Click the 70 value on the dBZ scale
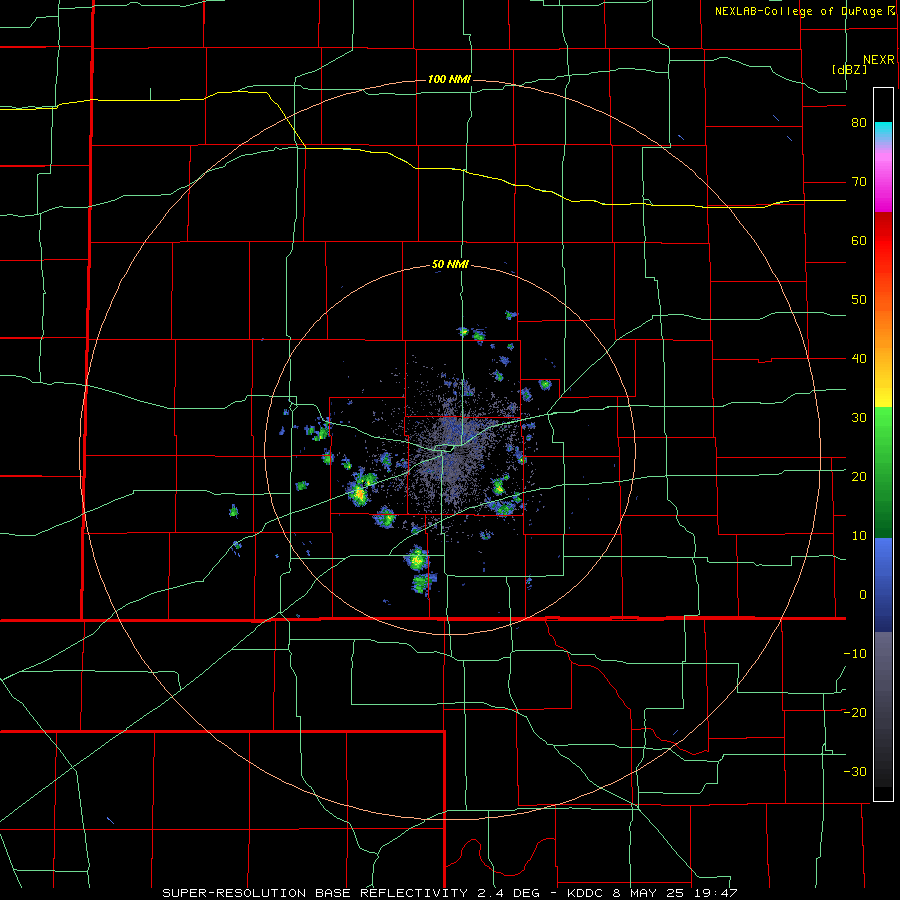Screen dimensions: 900x900 pyautogui.click(x=859, y=182)
